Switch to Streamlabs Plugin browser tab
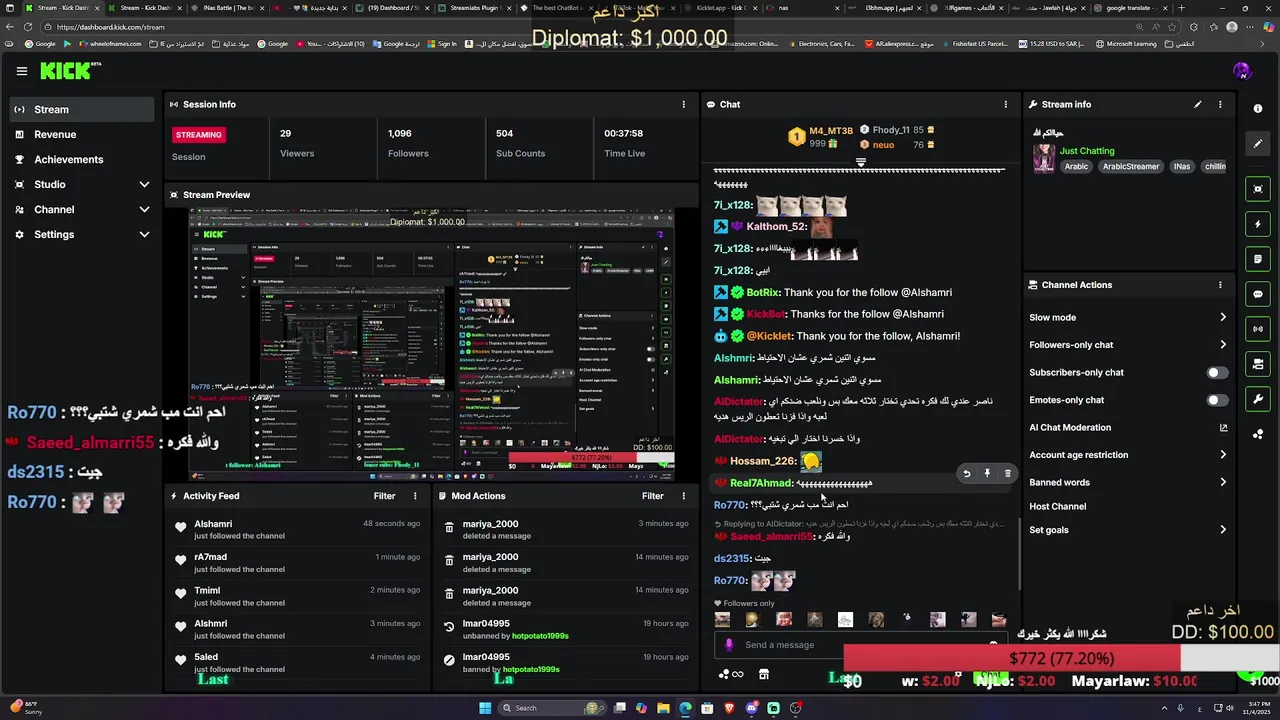Screen dimensions: 1280x720 tap(476, 8)
